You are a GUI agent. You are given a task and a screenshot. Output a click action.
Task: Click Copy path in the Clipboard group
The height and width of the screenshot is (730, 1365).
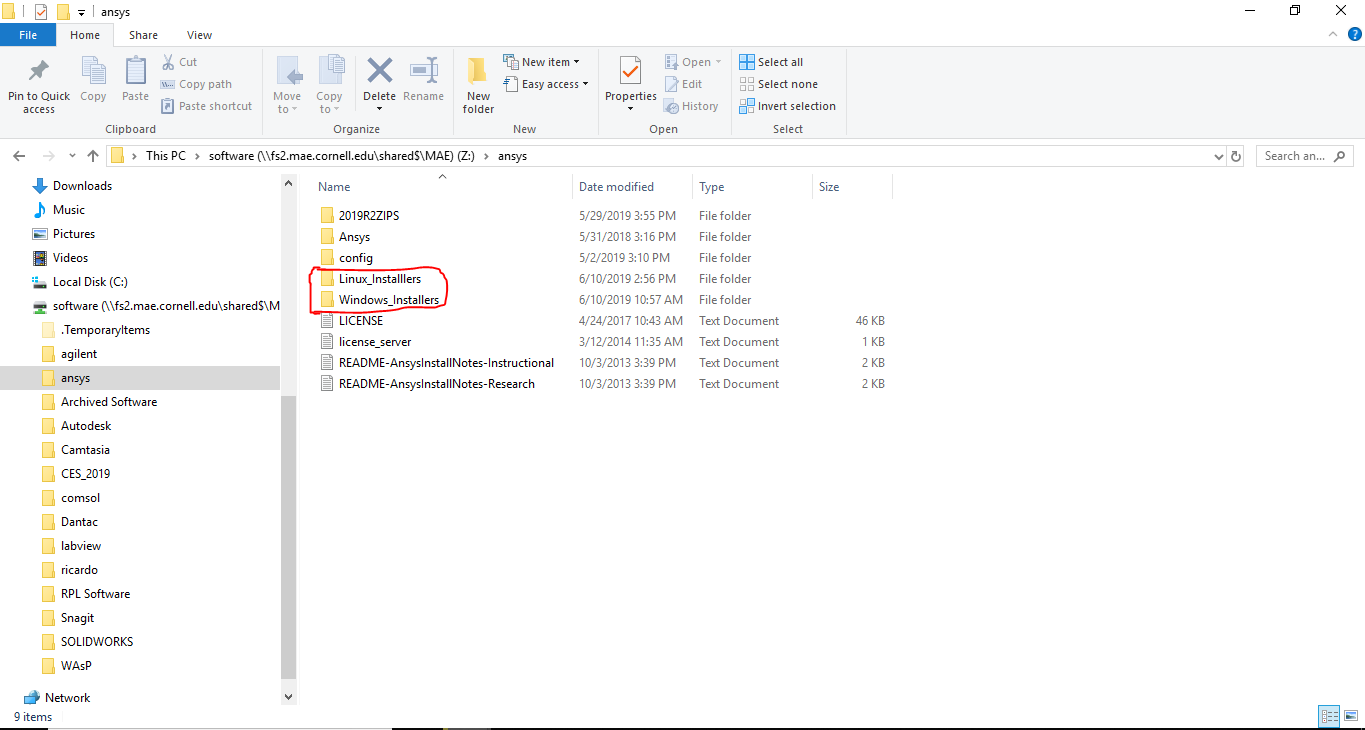[196, 84]
